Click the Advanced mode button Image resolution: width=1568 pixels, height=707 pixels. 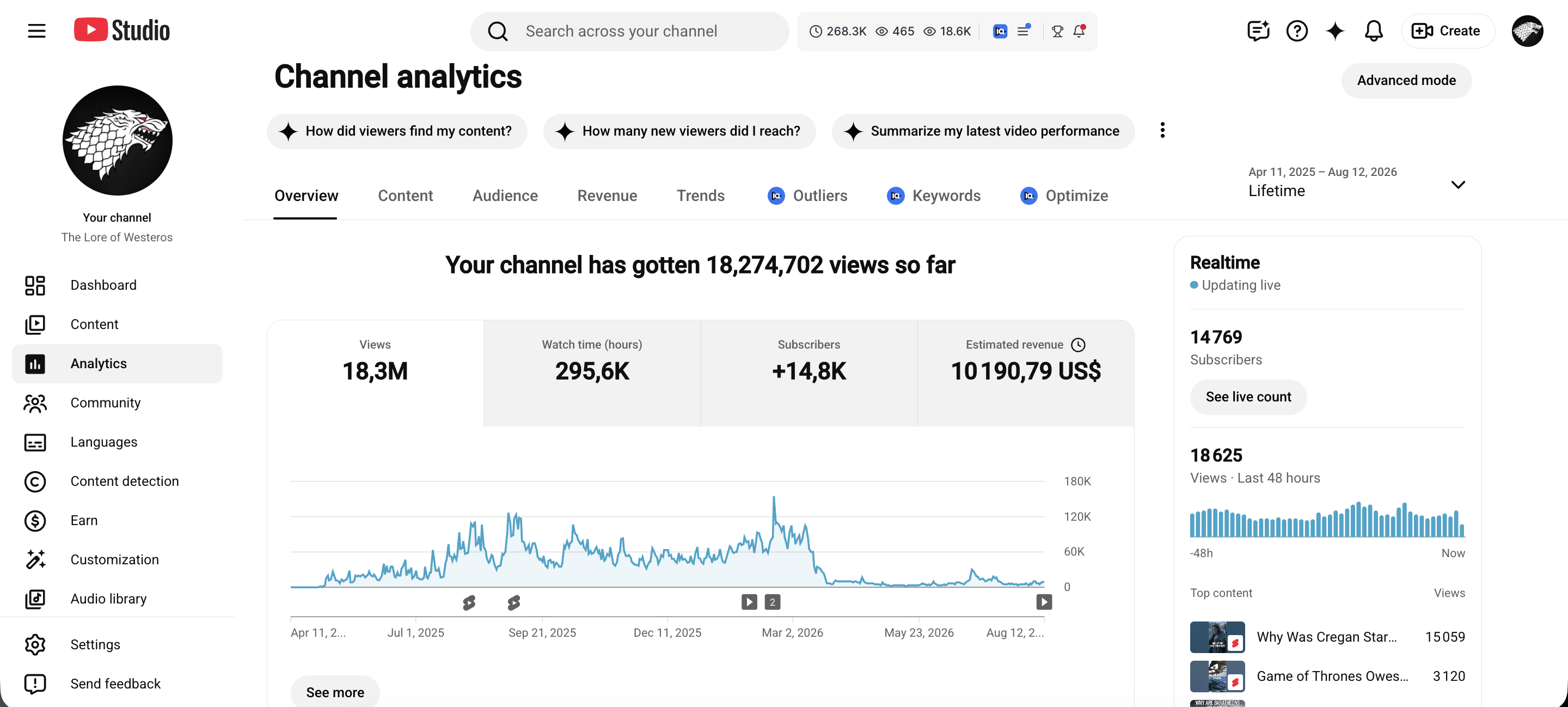click(x=1406, y=81)
